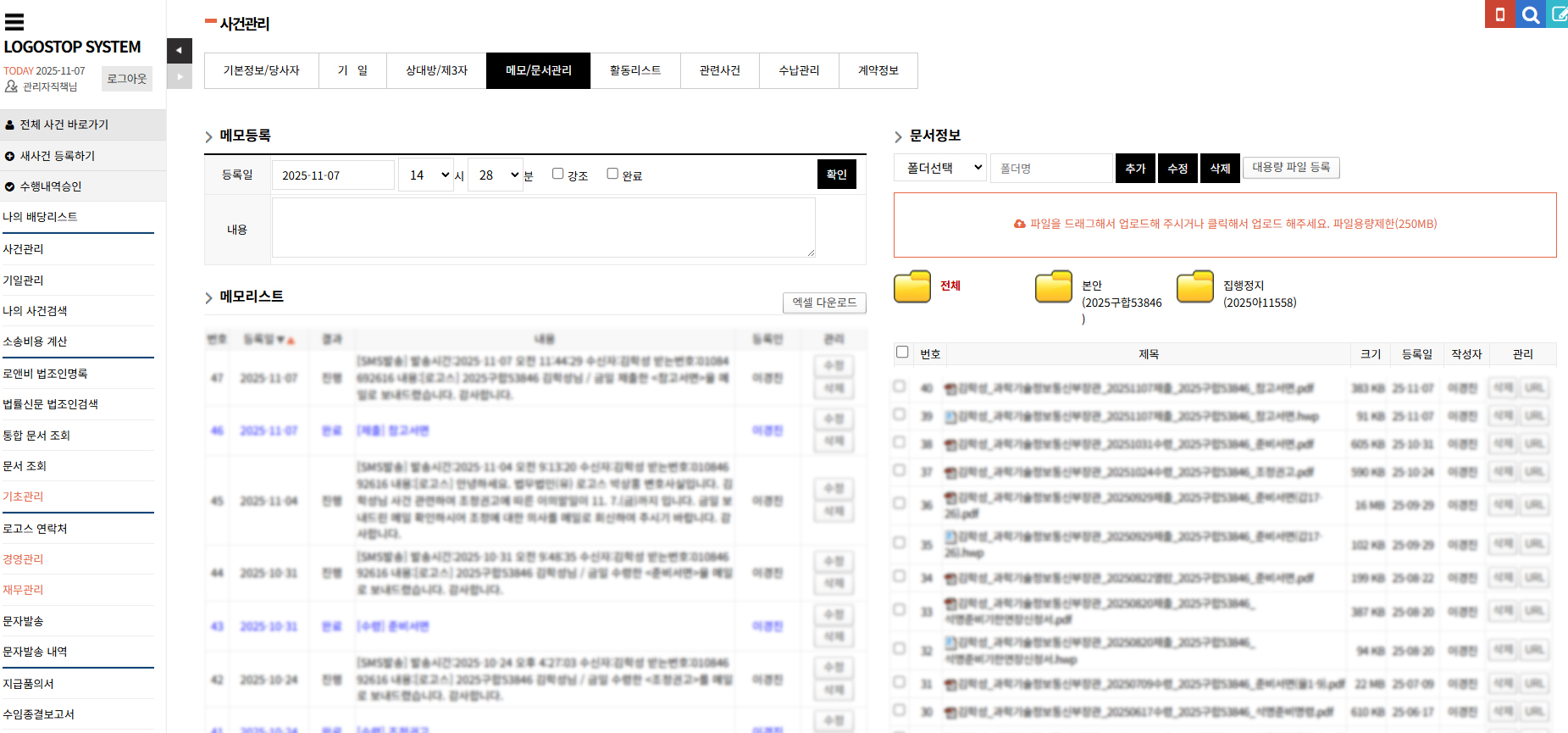Open the 전체 folder icon
The height and width of the screenshot is (733, 1568).
point(912,286)
